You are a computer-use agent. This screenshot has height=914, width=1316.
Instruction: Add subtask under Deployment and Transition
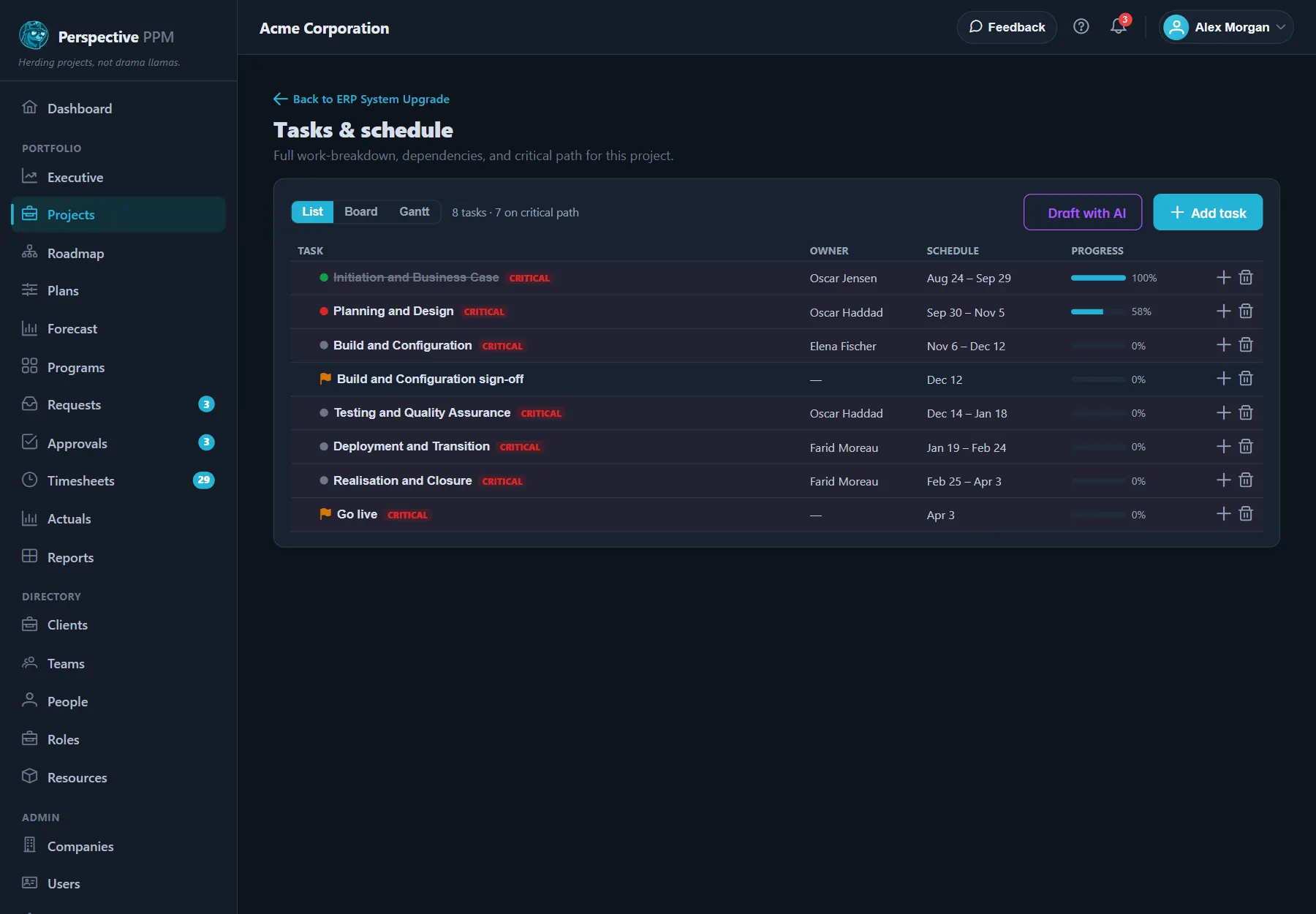[1223, 447]
